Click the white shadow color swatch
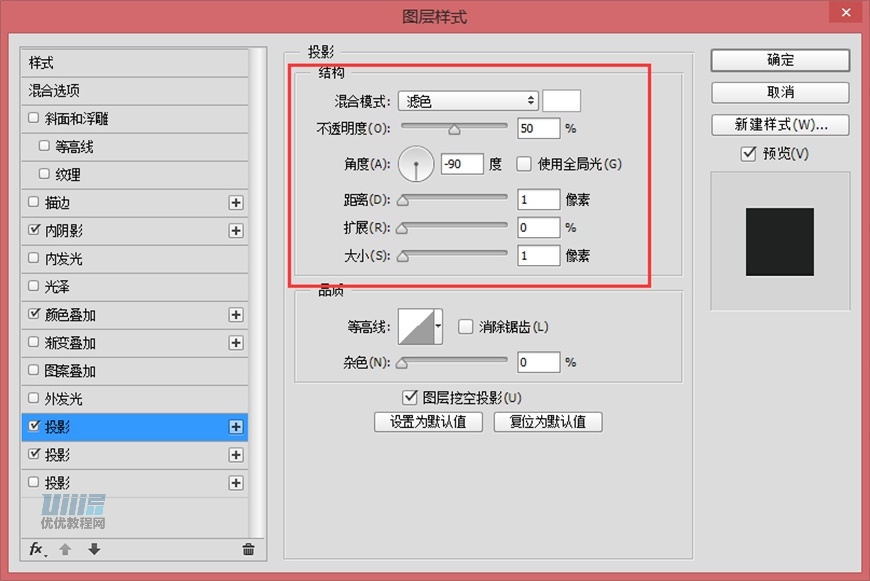 click(x=562, y=101)
